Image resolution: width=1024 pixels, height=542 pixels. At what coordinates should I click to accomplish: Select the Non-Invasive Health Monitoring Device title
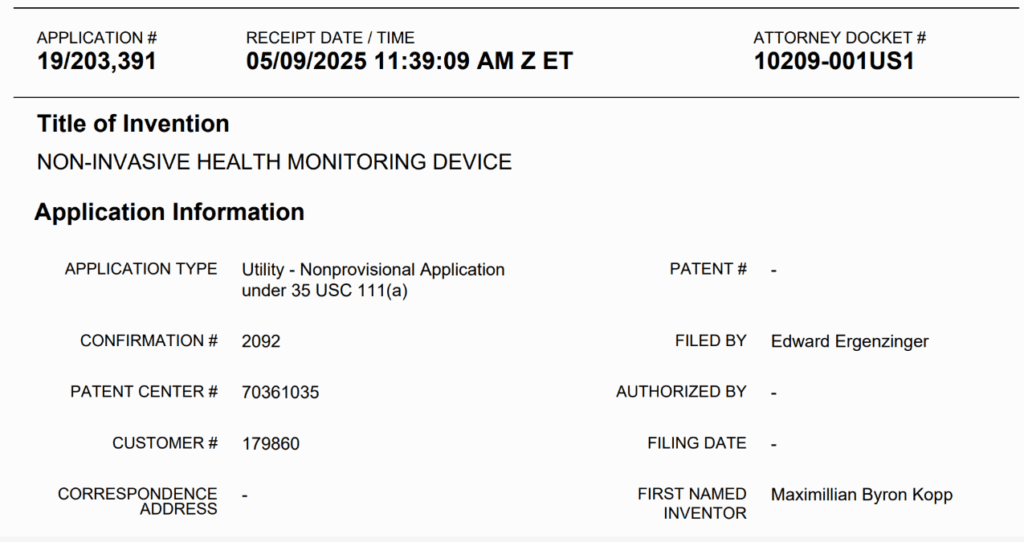tap(274, 162)
